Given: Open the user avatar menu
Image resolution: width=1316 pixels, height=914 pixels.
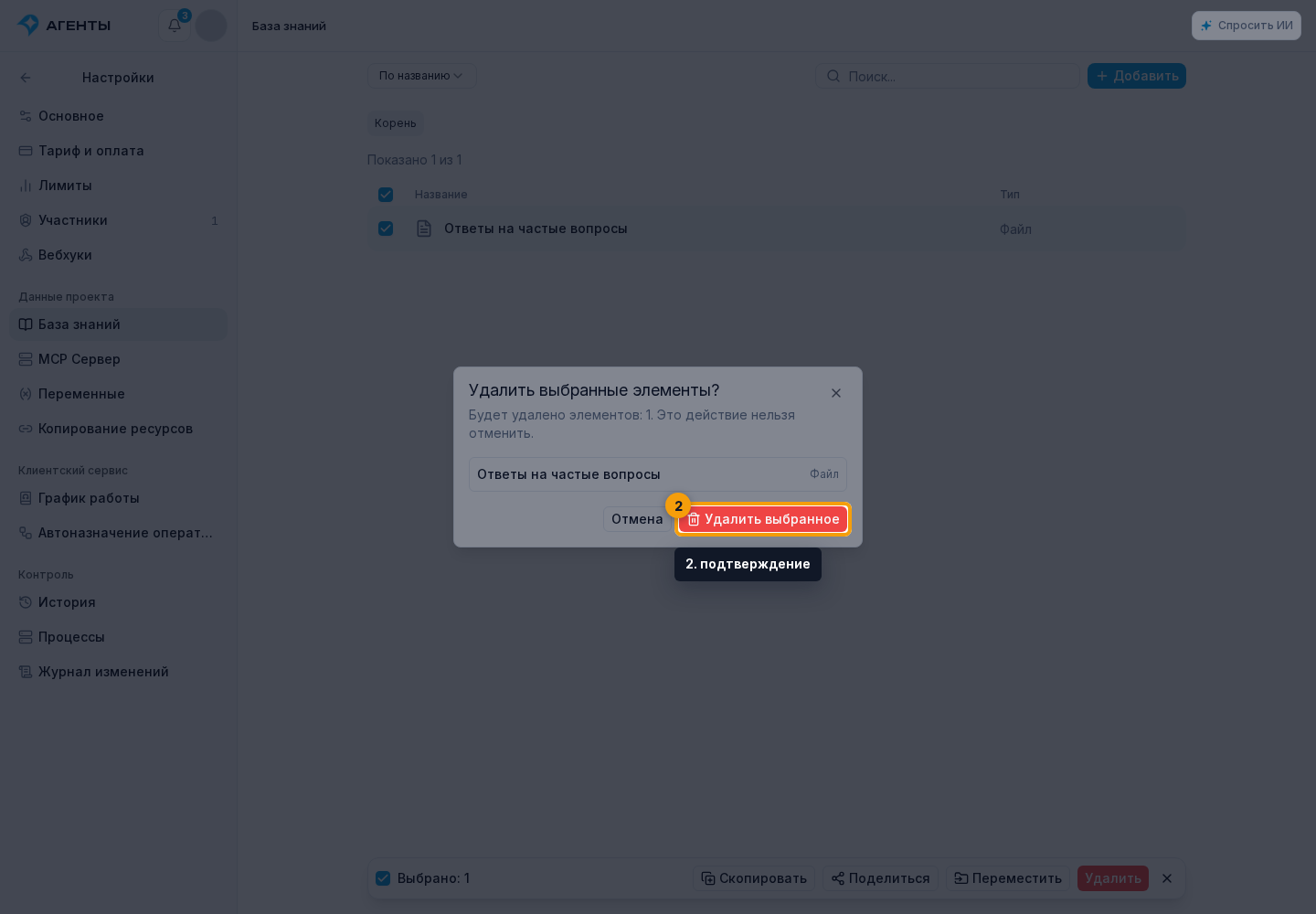Looking at the screenshot, I should (x=211, y=26).
